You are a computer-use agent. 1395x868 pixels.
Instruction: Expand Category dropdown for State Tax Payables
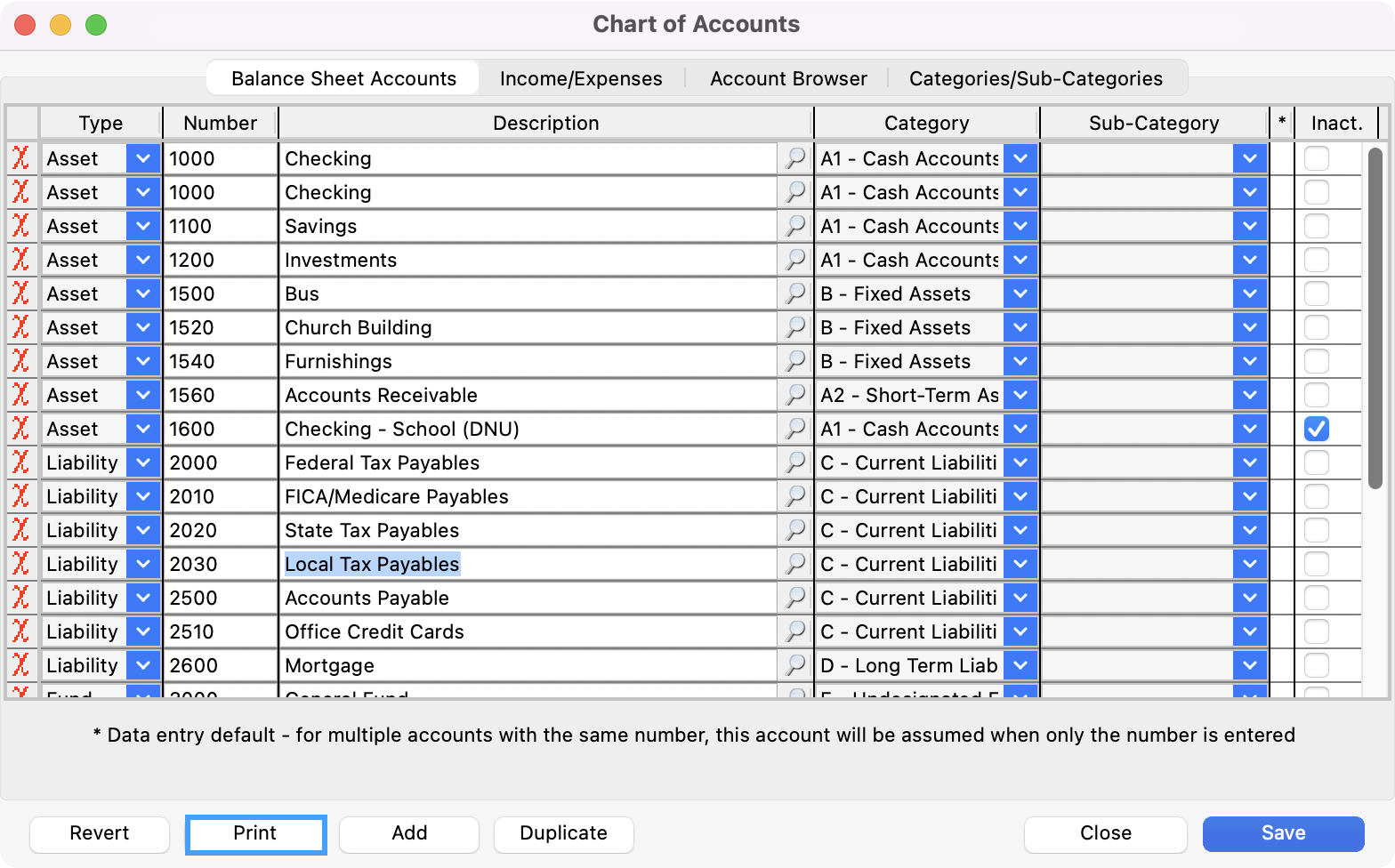pyautogui.click(x=1020, y=530)
